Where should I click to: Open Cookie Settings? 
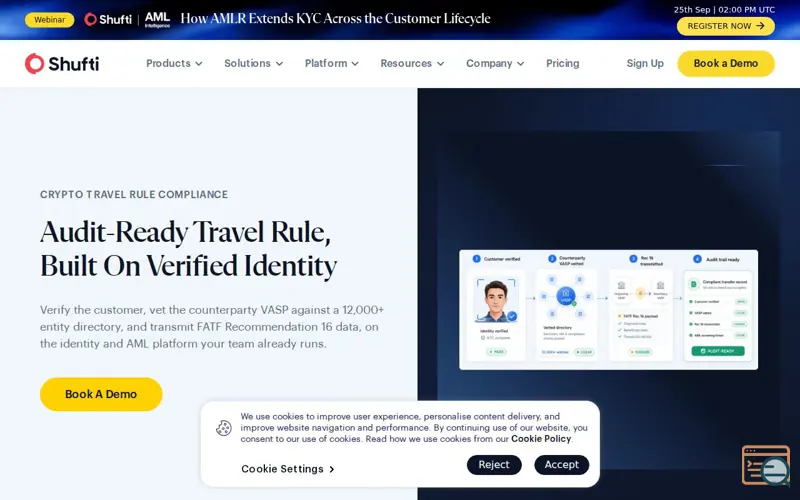(x=288, y=469)
